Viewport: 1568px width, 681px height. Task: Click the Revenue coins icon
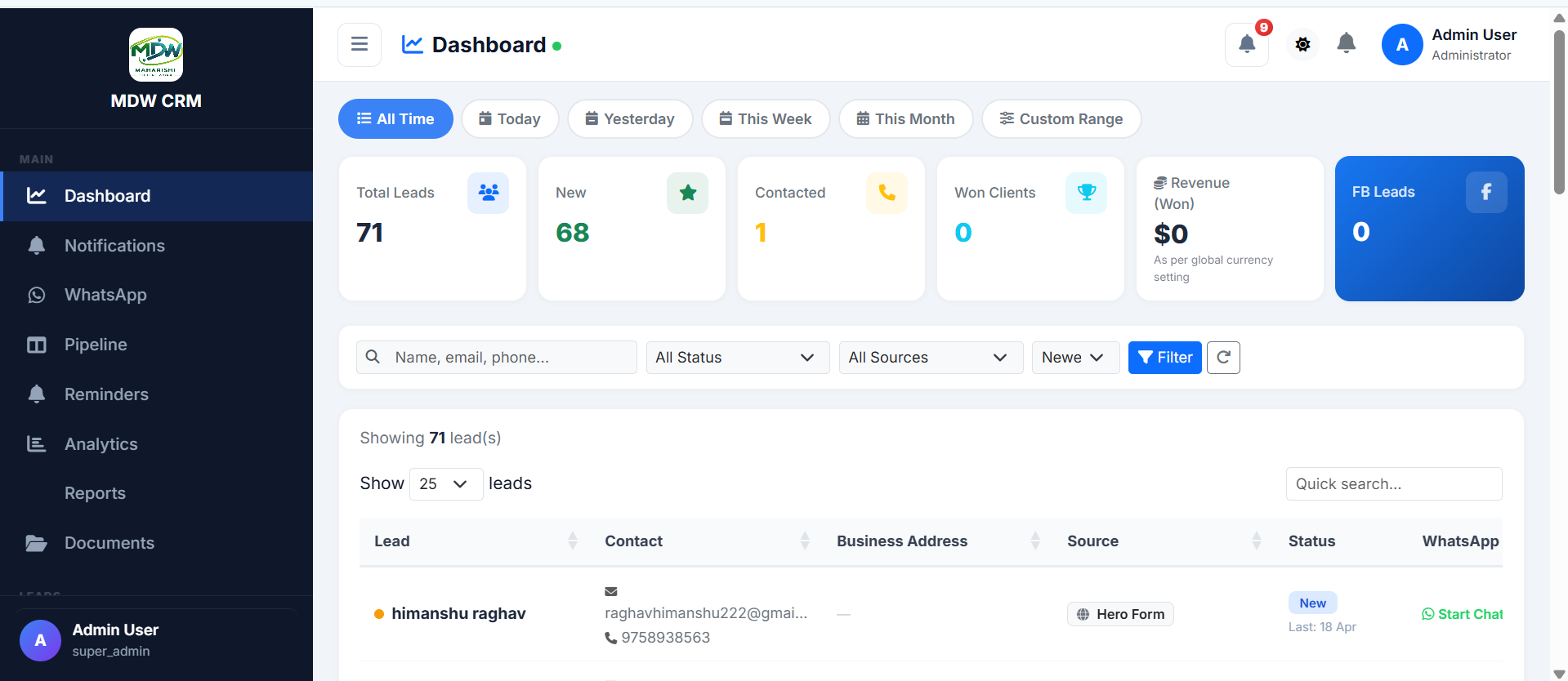tap(1160, 183)
